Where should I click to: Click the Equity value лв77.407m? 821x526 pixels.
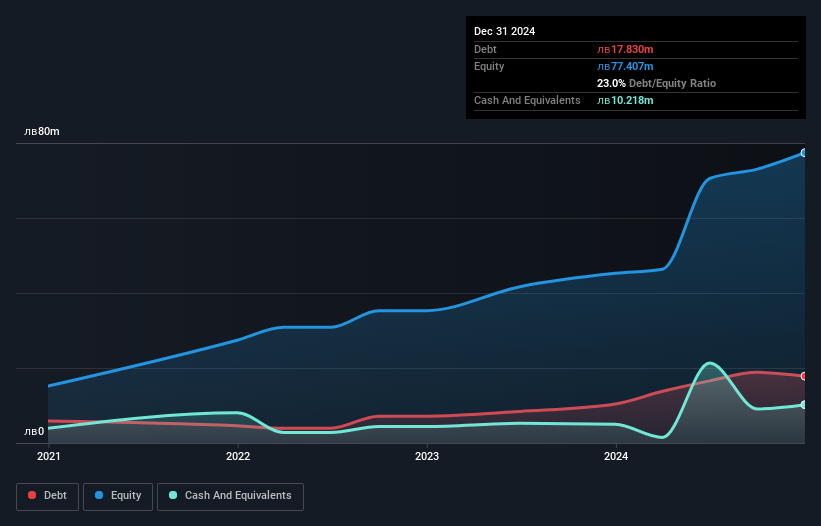[625, 66]
